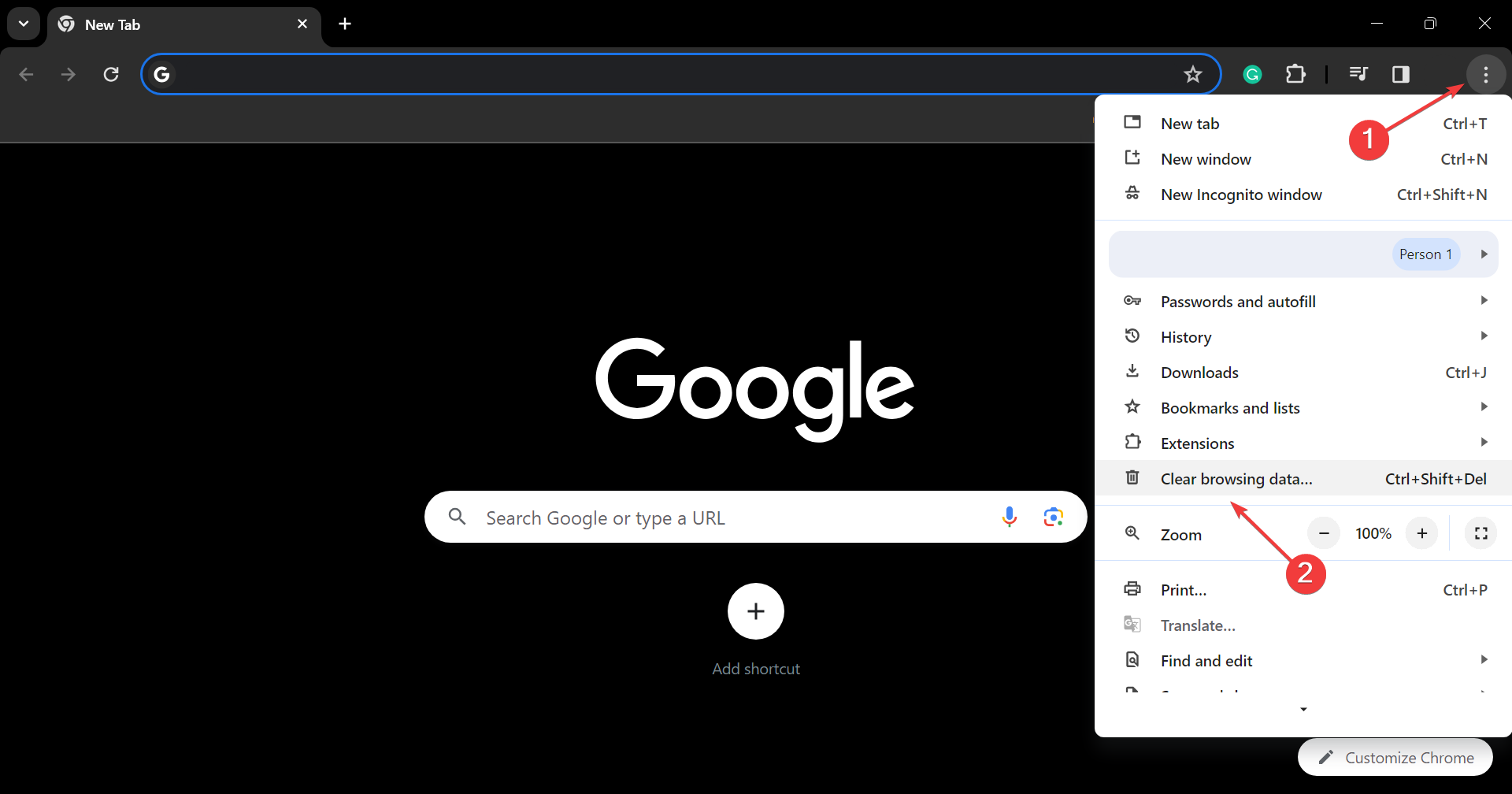Close the New Tab tab

(302, 24)
